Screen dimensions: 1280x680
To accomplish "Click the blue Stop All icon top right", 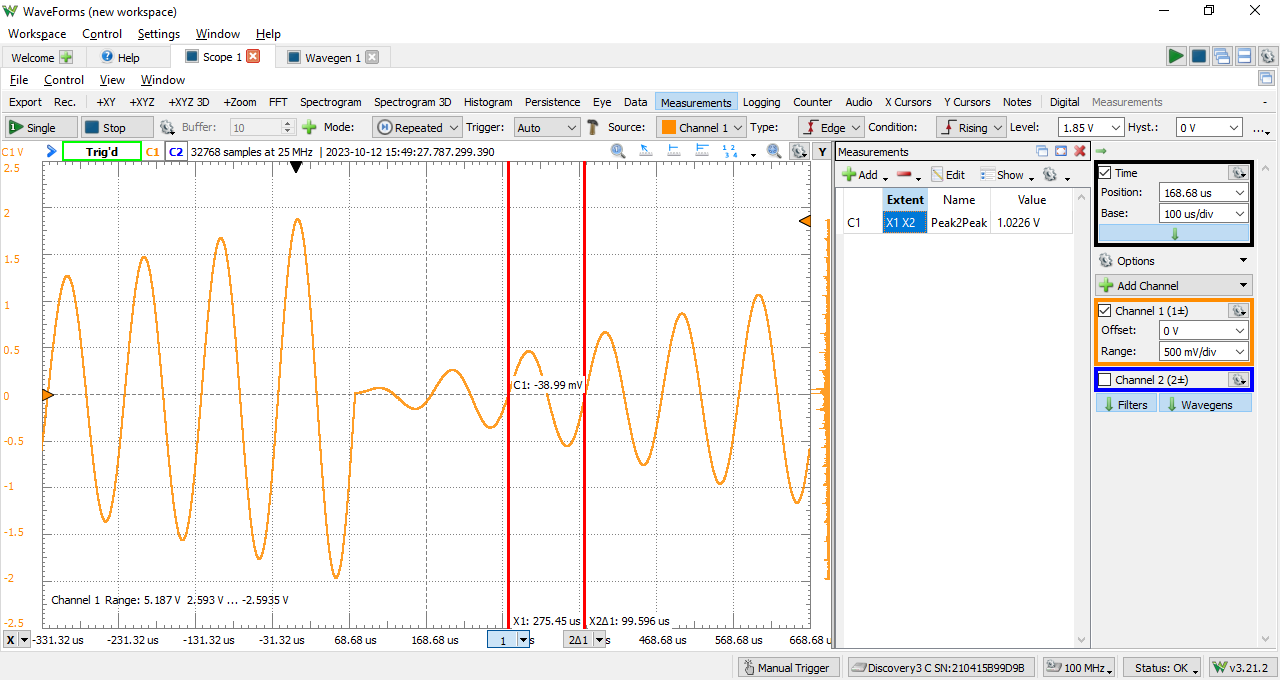I will (x=1198, y=56).
